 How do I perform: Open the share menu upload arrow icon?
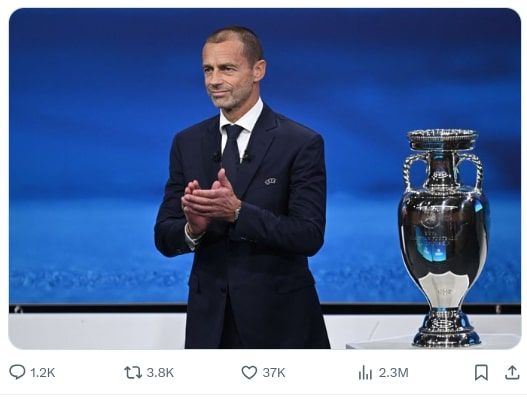512,373
